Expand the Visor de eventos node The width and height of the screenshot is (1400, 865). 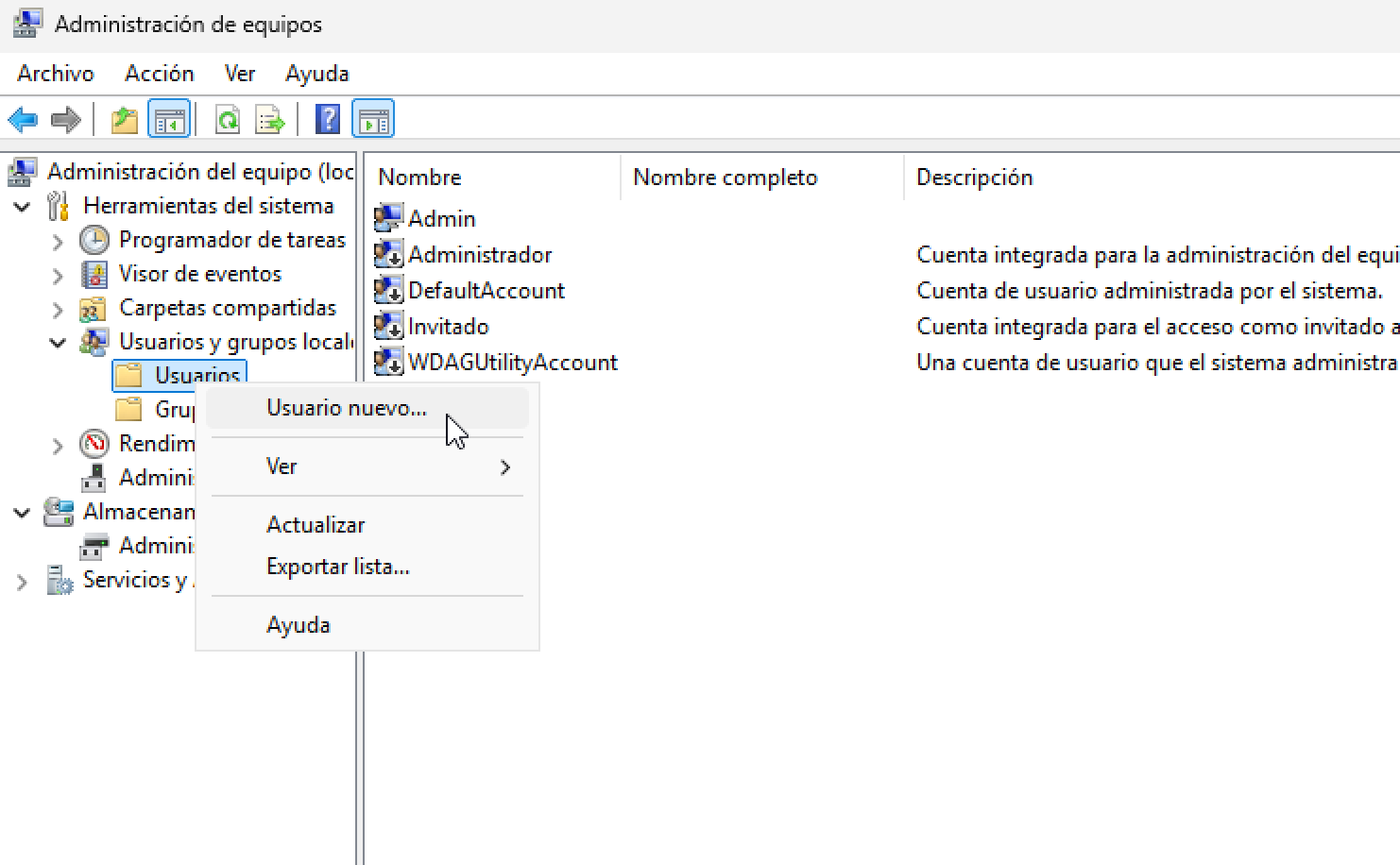coord(58,276)
